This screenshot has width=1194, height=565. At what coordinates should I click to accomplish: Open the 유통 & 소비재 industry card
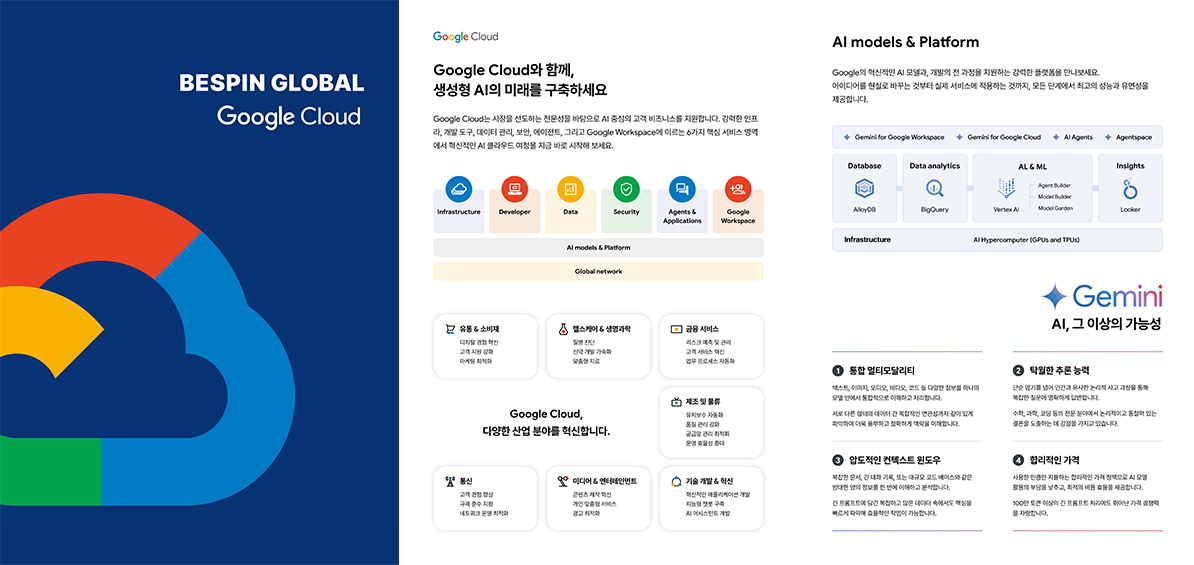(485, 346)
